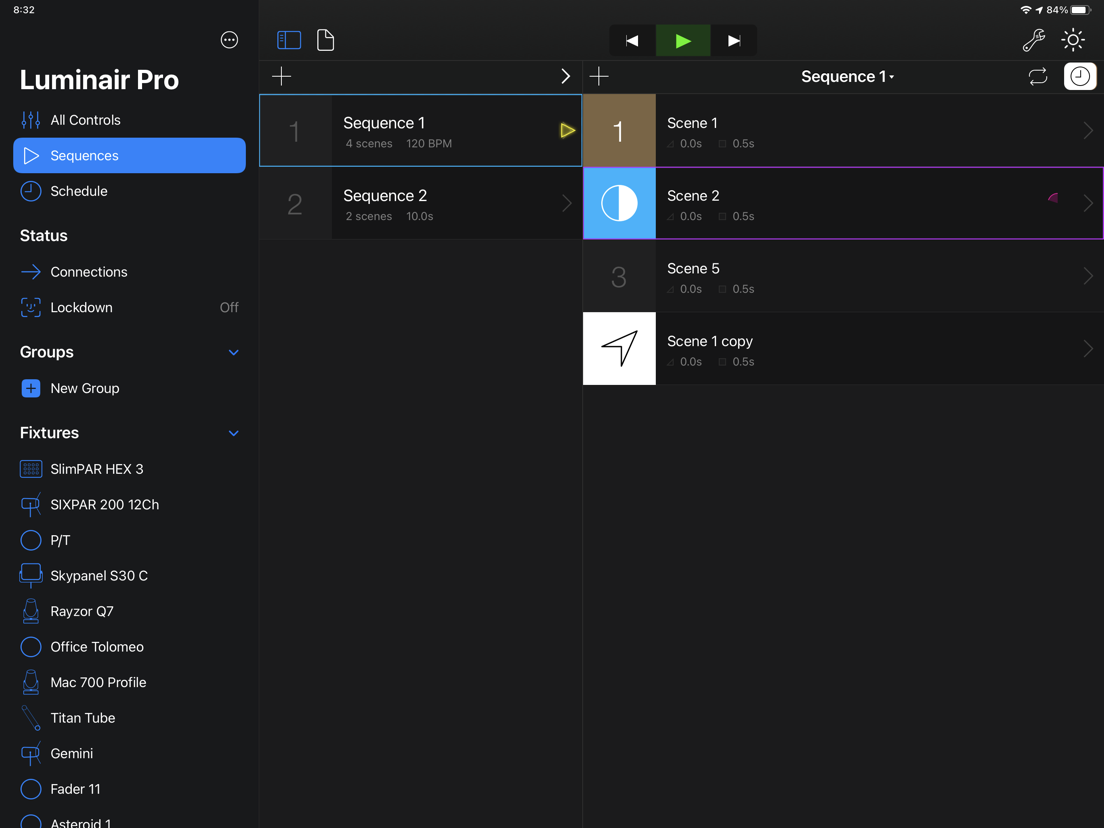Viewport: 1104px width, 828px height.
Task: Open Sequence 2 details chevron
Action: pos(567,203)
